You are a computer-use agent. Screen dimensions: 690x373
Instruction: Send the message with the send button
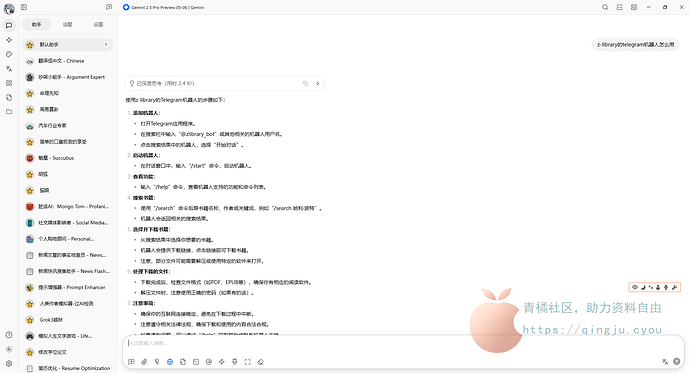676,362
